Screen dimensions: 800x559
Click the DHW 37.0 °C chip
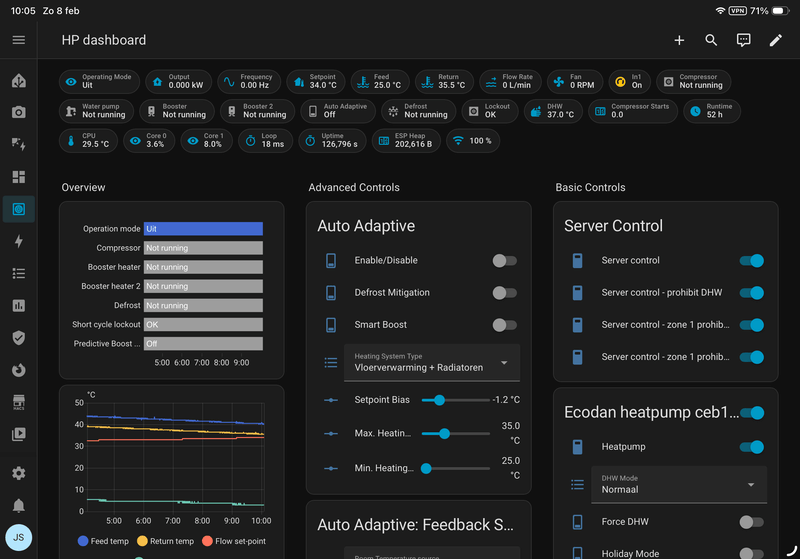[550, 111]
